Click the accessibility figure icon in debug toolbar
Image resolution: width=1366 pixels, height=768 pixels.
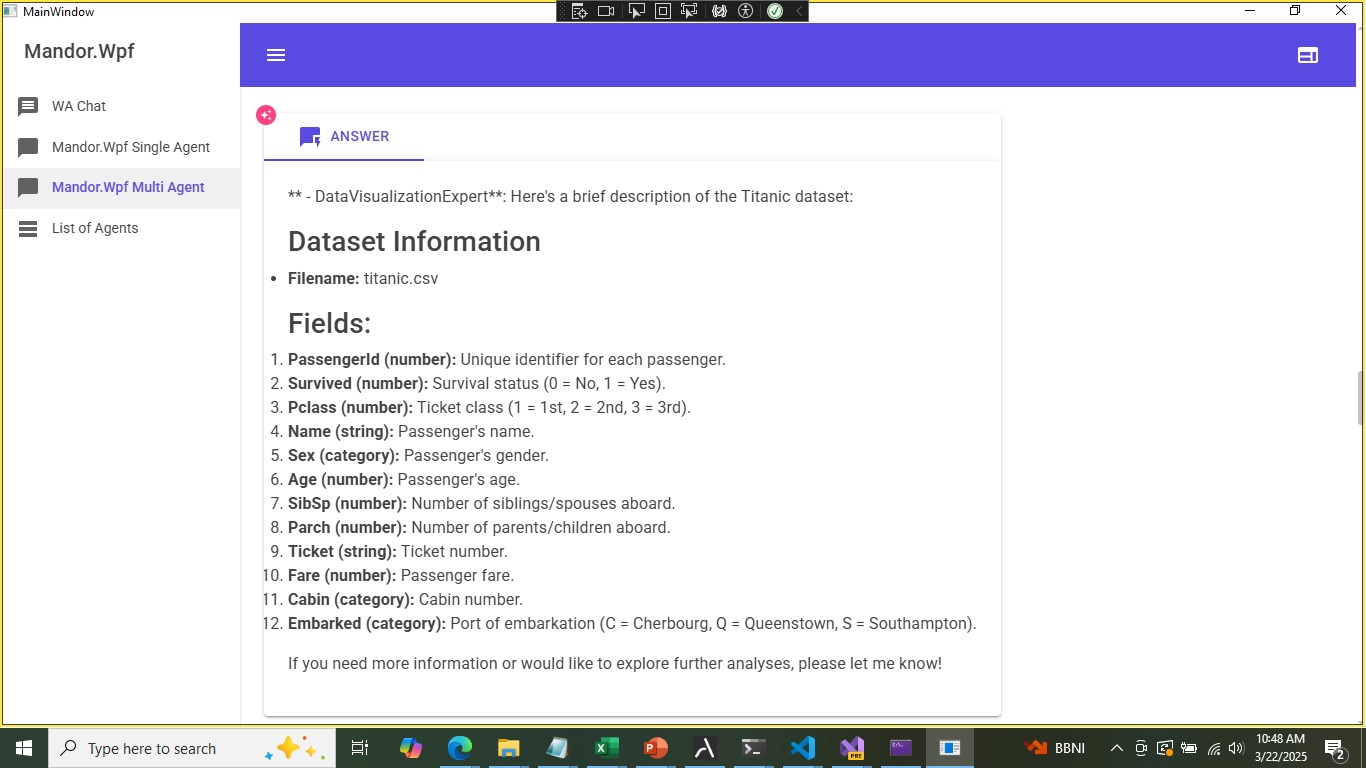(745, 11)
